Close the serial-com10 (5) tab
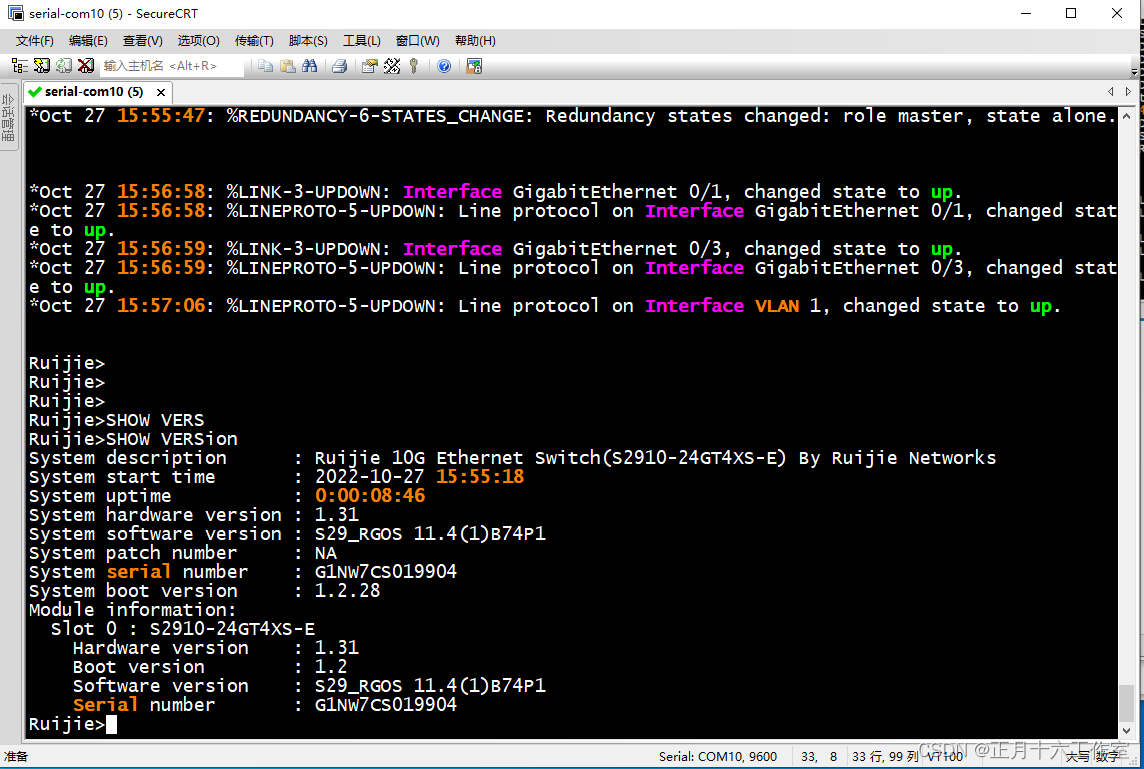The image size is (1144, 769). pos(161,92)
